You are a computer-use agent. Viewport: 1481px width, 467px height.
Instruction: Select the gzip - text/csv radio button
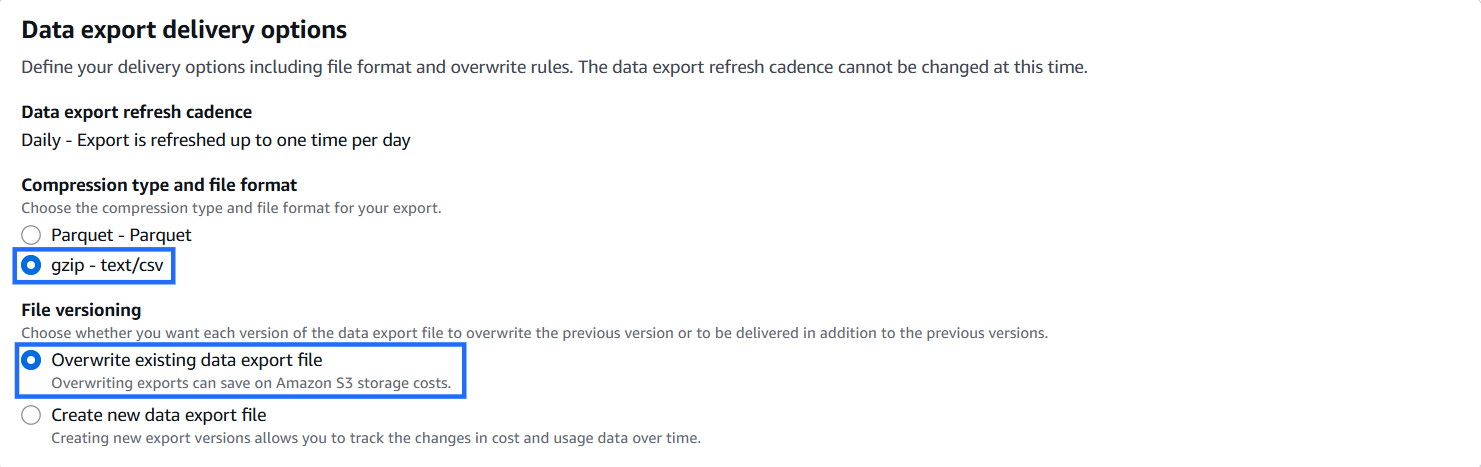point(32,266)
